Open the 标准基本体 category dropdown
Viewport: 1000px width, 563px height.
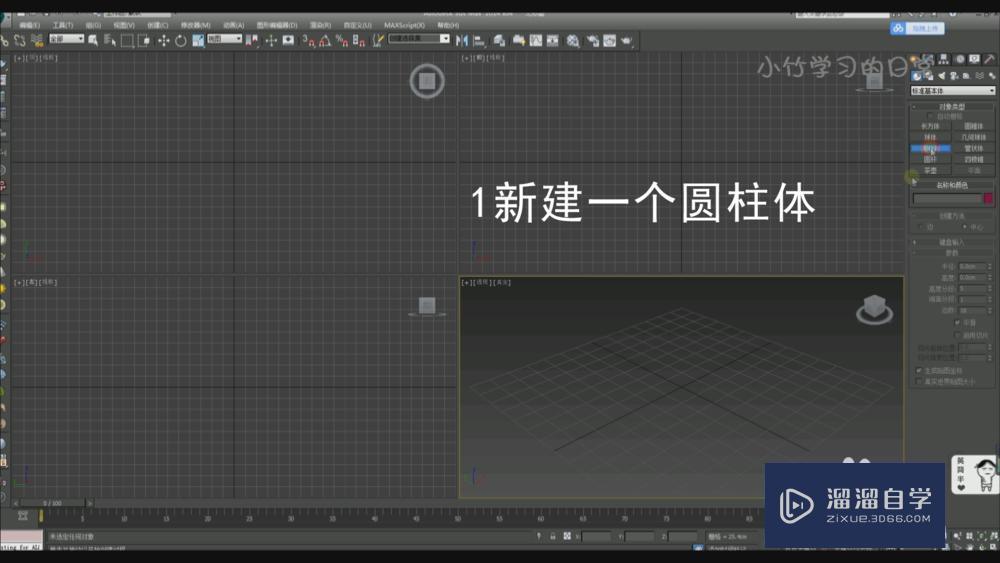click(952, 91)
